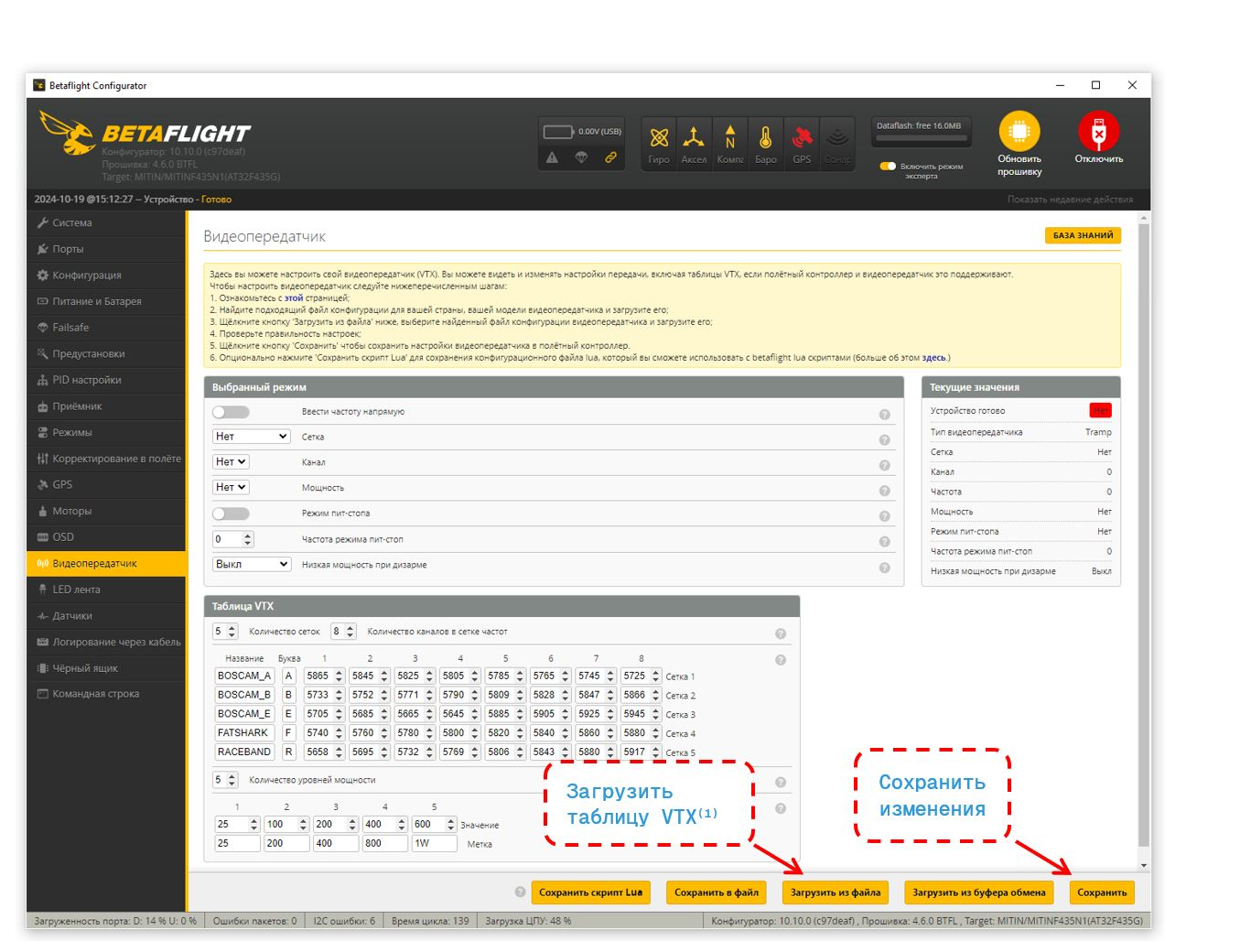Screen dimensions: 1240x952
Task: Click help icon for Количество уровней мощности
Action: tap(781, 783)
